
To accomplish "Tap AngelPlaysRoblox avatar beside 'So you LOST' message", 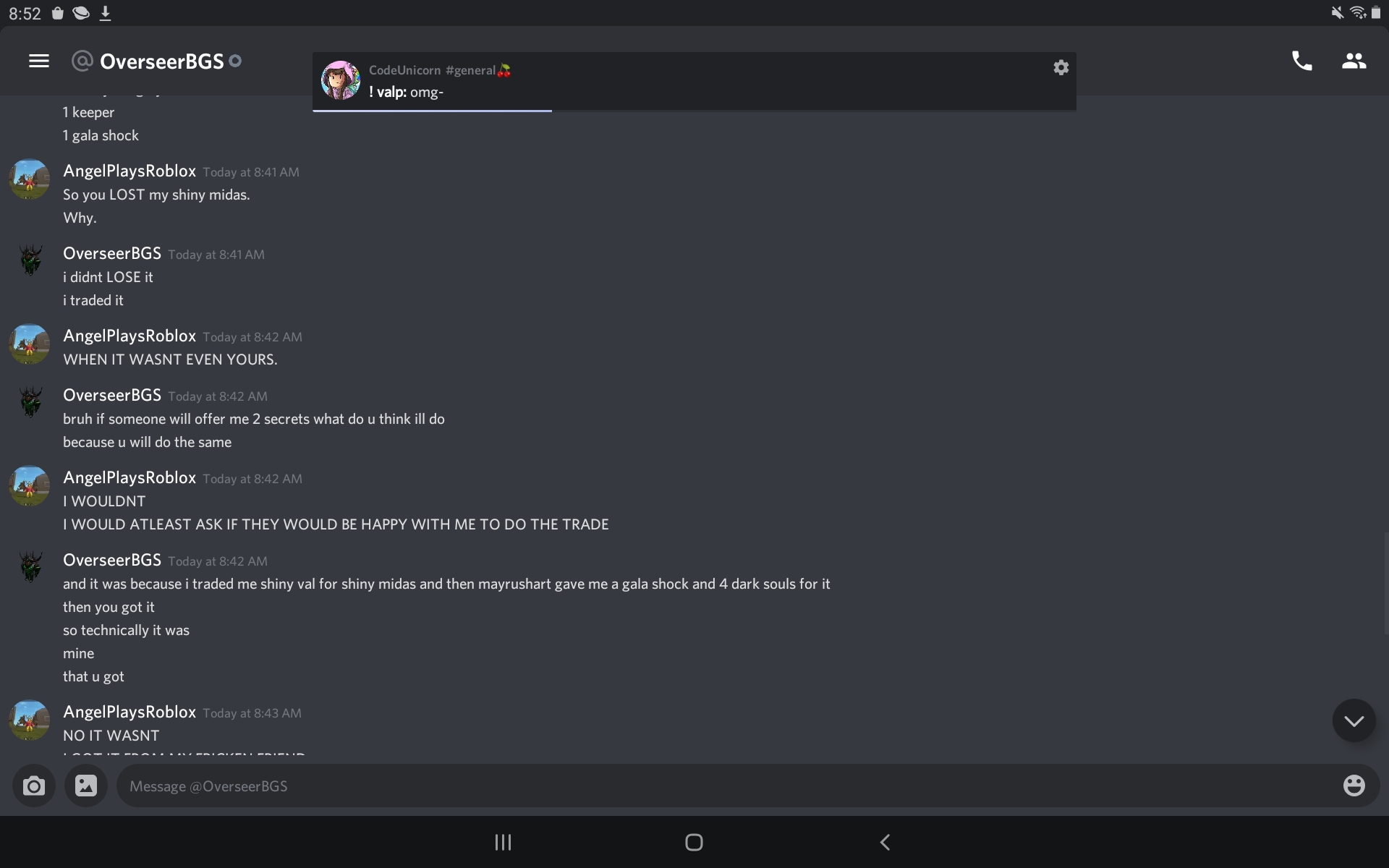I will (30, 179).
